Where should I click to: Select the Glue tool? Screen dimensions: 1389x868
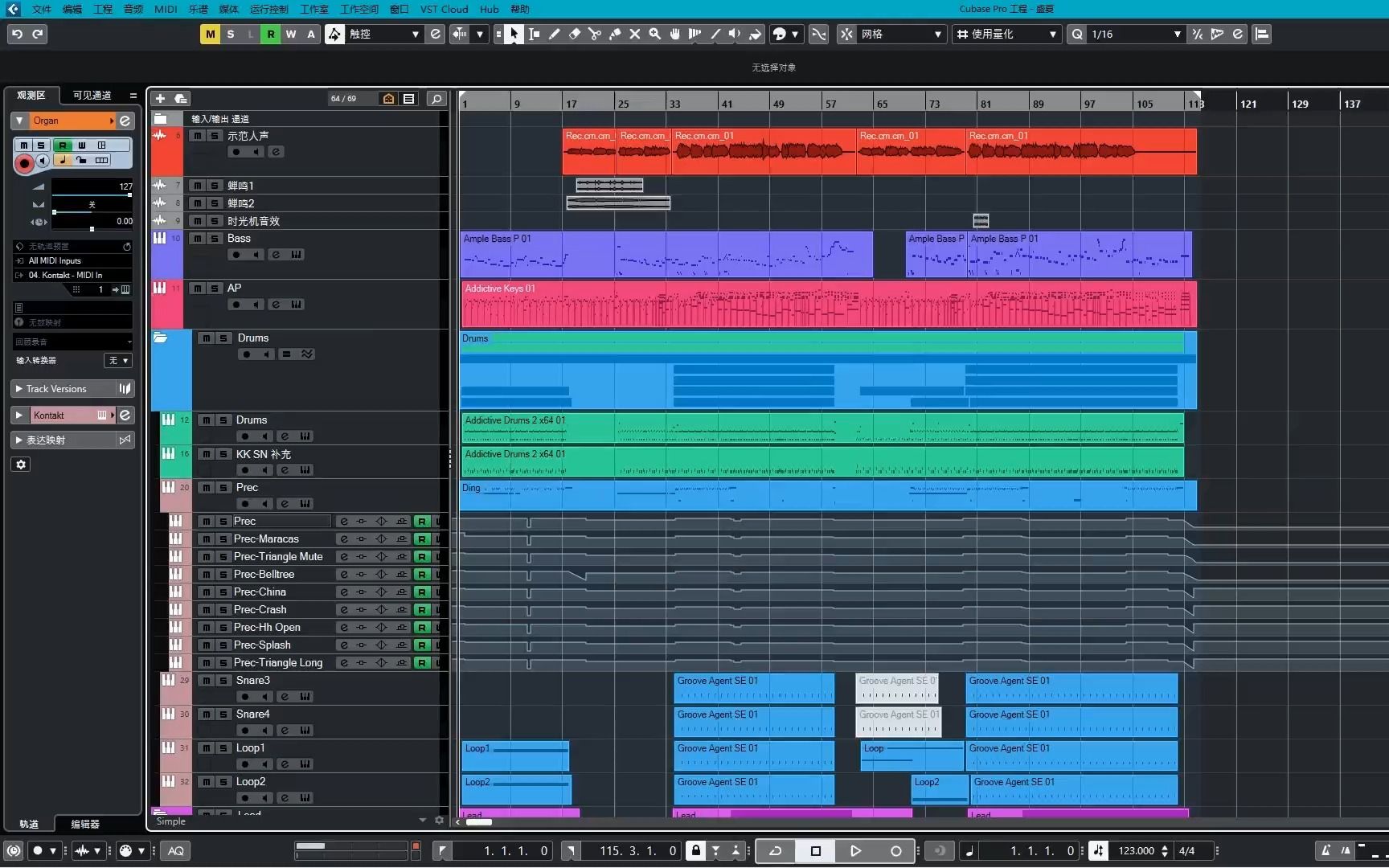(x=614, y=34)
